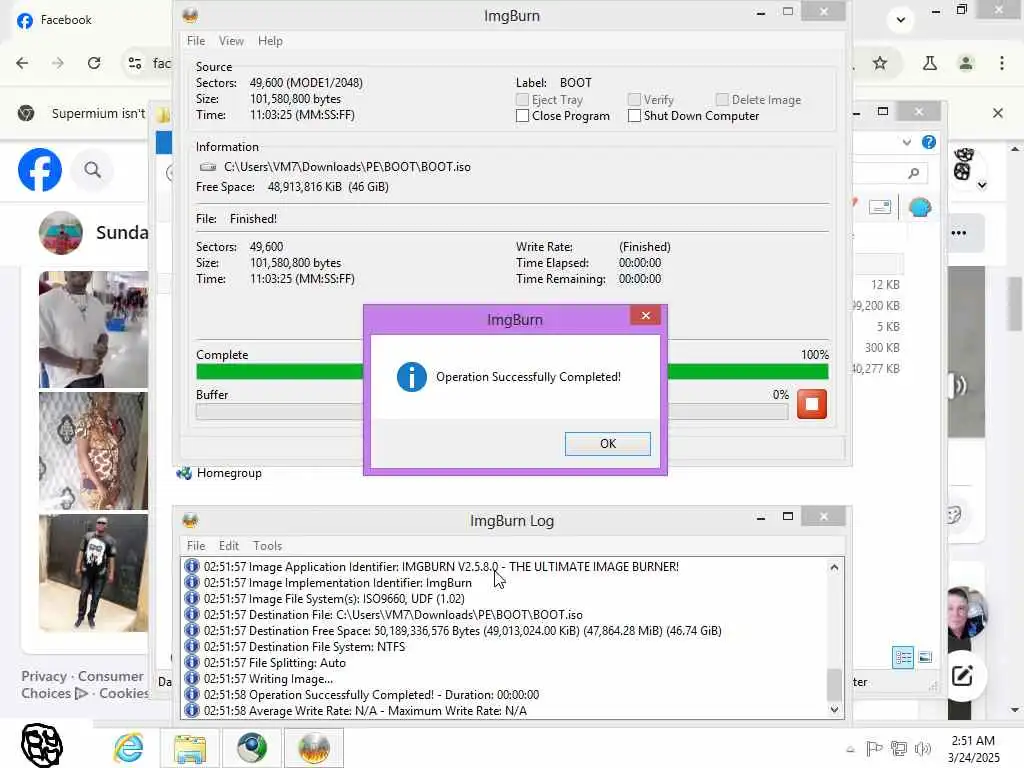1024x768 pixels.
Task: Toggle the Verify checkbox
Action: click(634, 99)
